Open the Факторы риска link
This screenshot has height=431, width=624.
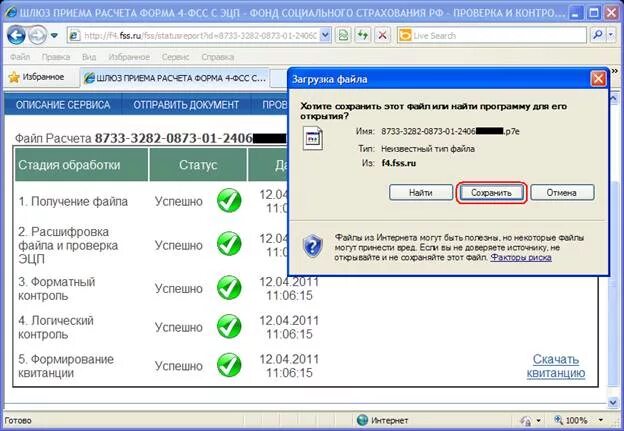point(521,257)
